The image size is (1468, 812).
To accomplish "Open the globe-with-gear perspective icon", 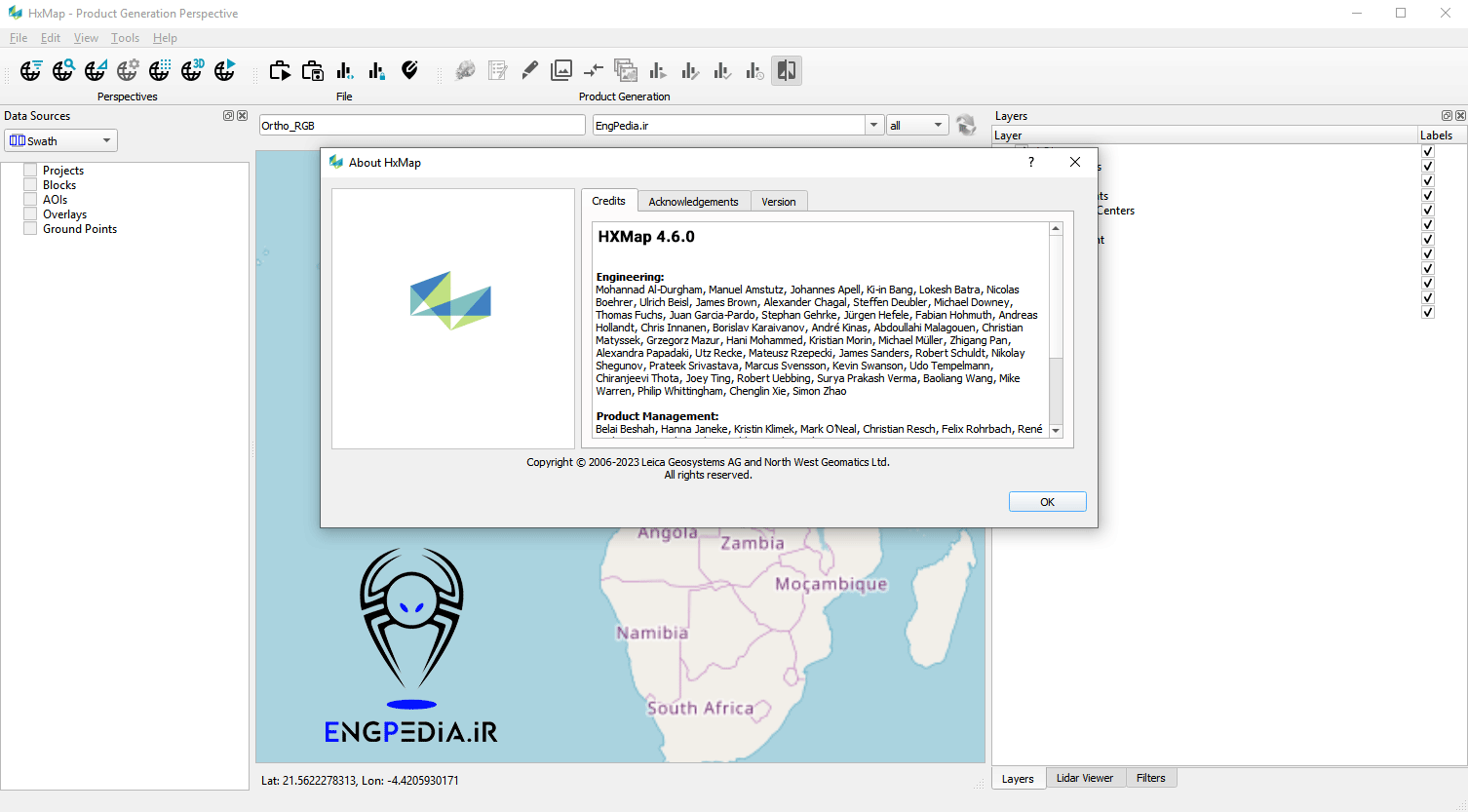I will click(128, 70).
